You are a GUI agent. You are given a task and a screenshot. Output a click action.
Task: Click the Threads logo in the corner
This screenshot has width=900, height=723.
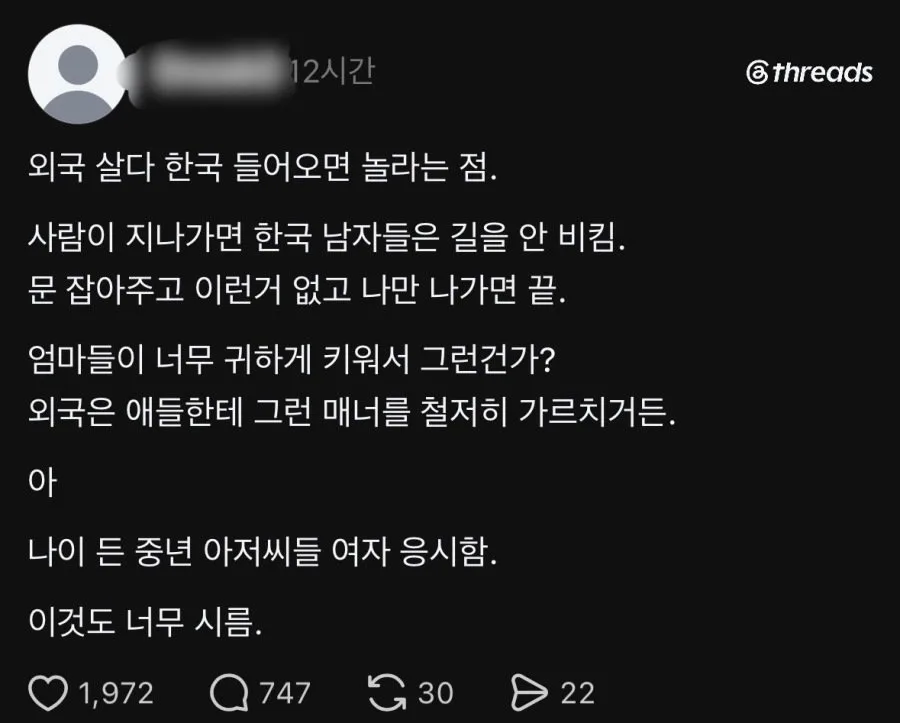pos(809,72)
